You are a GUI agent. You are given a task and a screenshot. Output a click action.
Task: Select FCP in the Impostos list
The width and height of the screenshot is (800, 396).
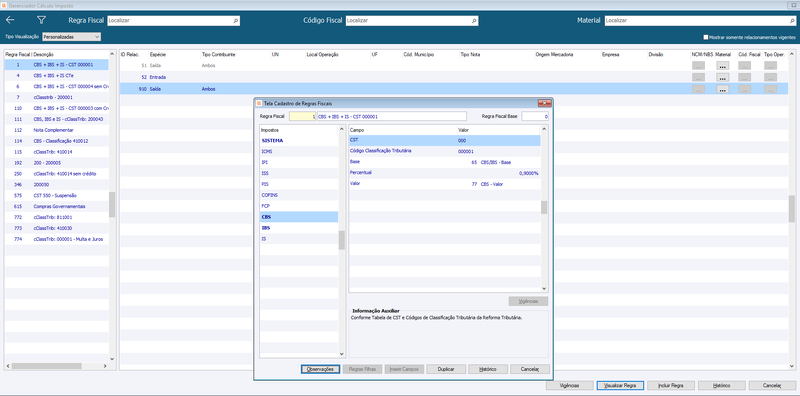pos(298,206)
